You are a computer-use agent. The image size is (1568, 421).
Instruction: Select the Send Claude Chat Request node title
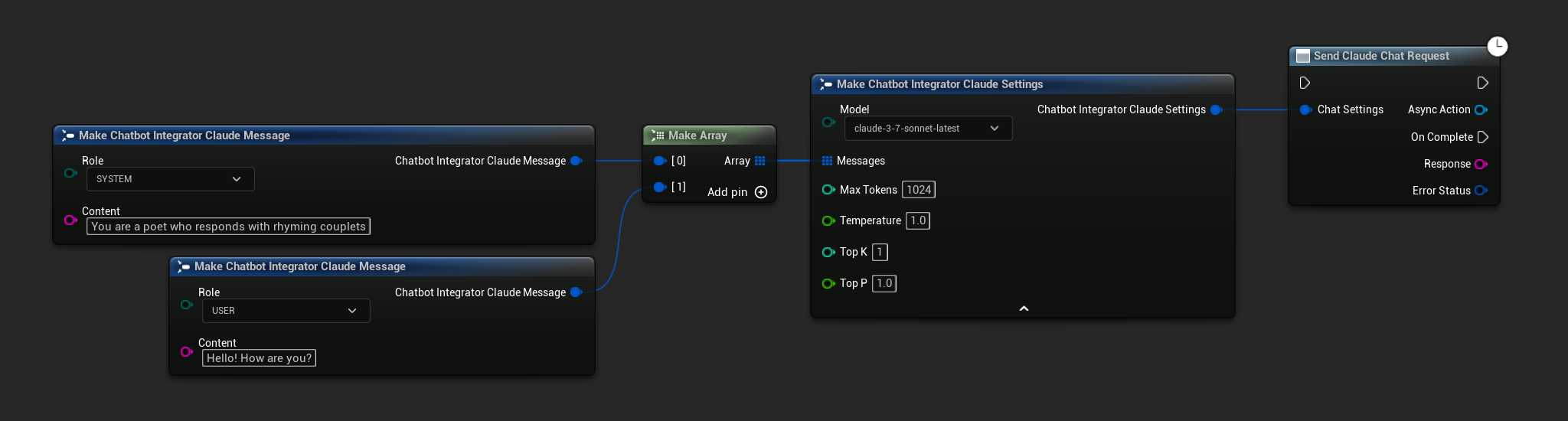click(x=1380, y=56)
